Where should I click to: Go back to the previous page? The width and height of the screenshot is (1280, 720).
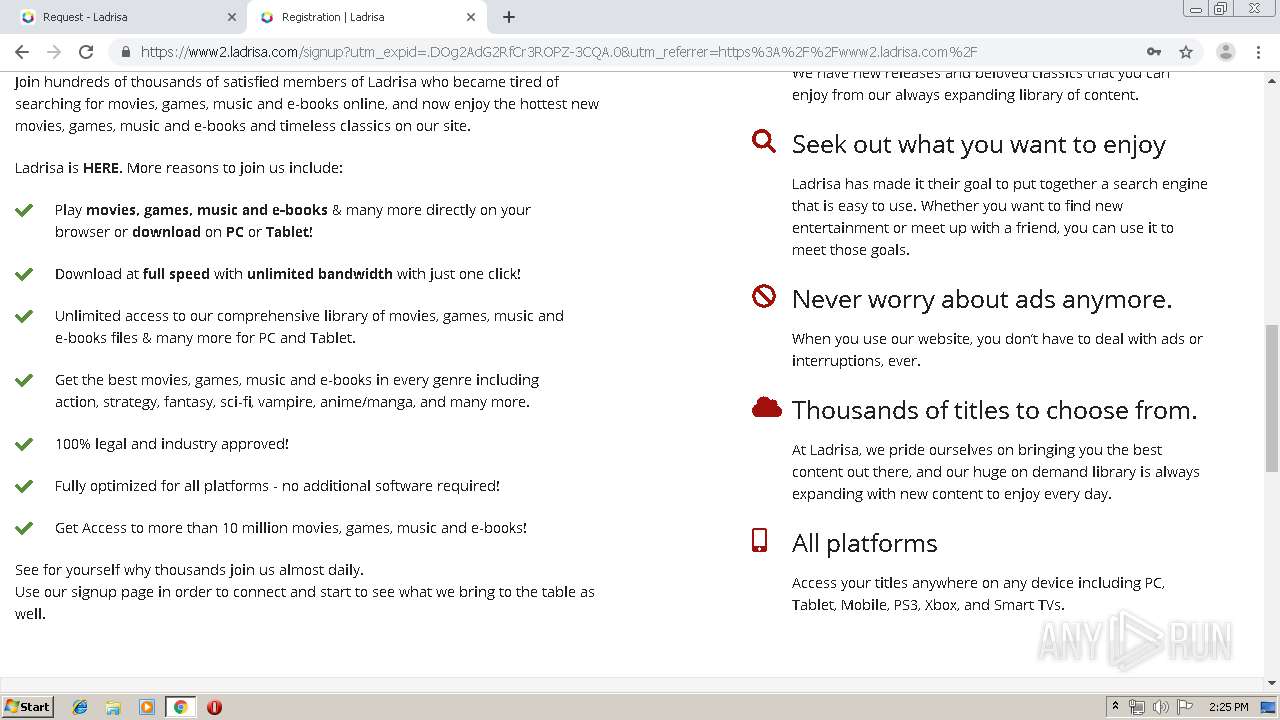coord(22,52)
